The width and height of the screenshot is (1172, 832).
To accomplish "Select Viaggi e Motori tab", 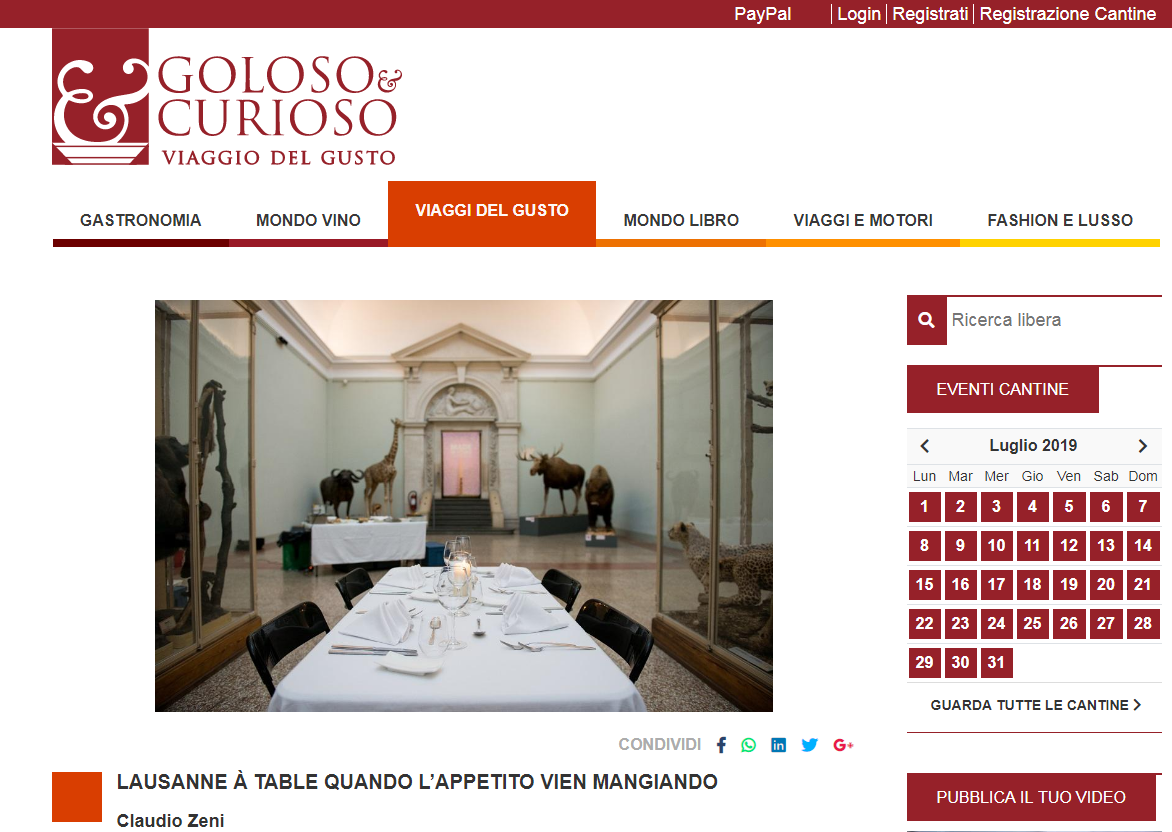I will pos(863,221).
